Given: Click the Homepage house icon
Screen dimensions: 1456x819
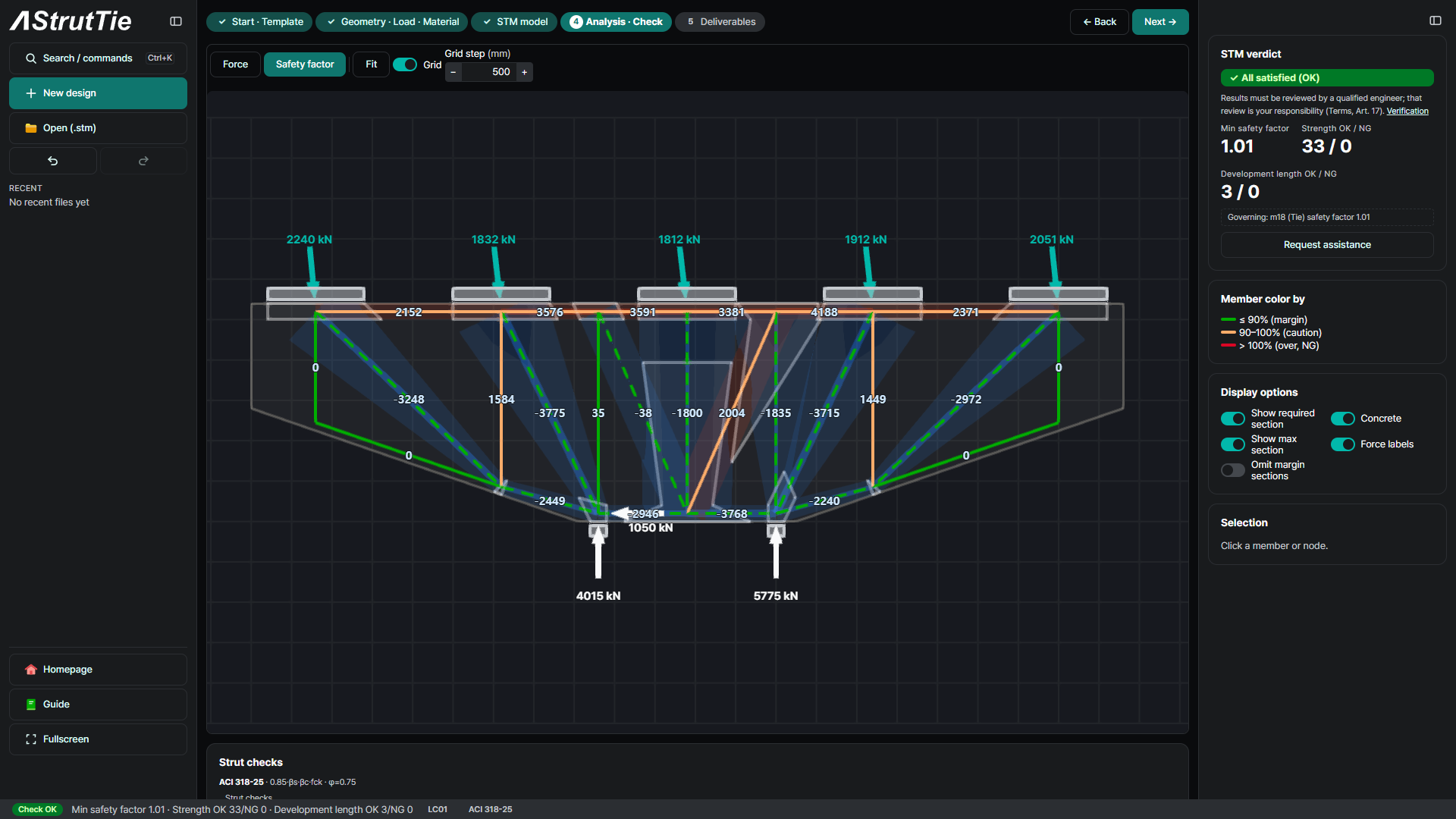Looking at the screenshot, I should [31, 670].
